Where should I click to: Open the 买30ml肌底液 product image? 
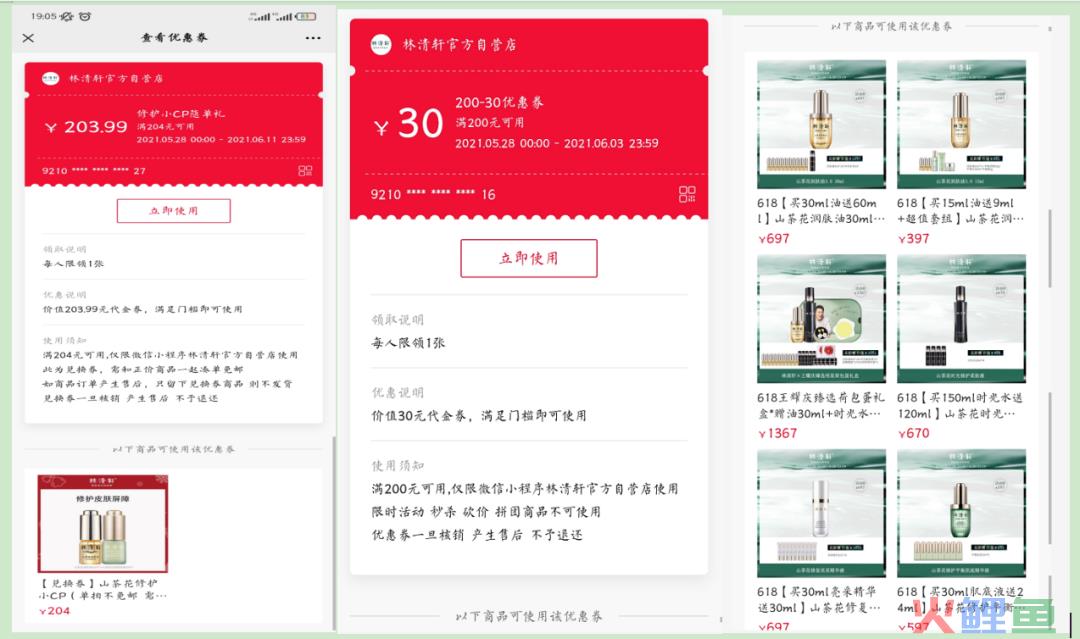[x=961, y=514]
